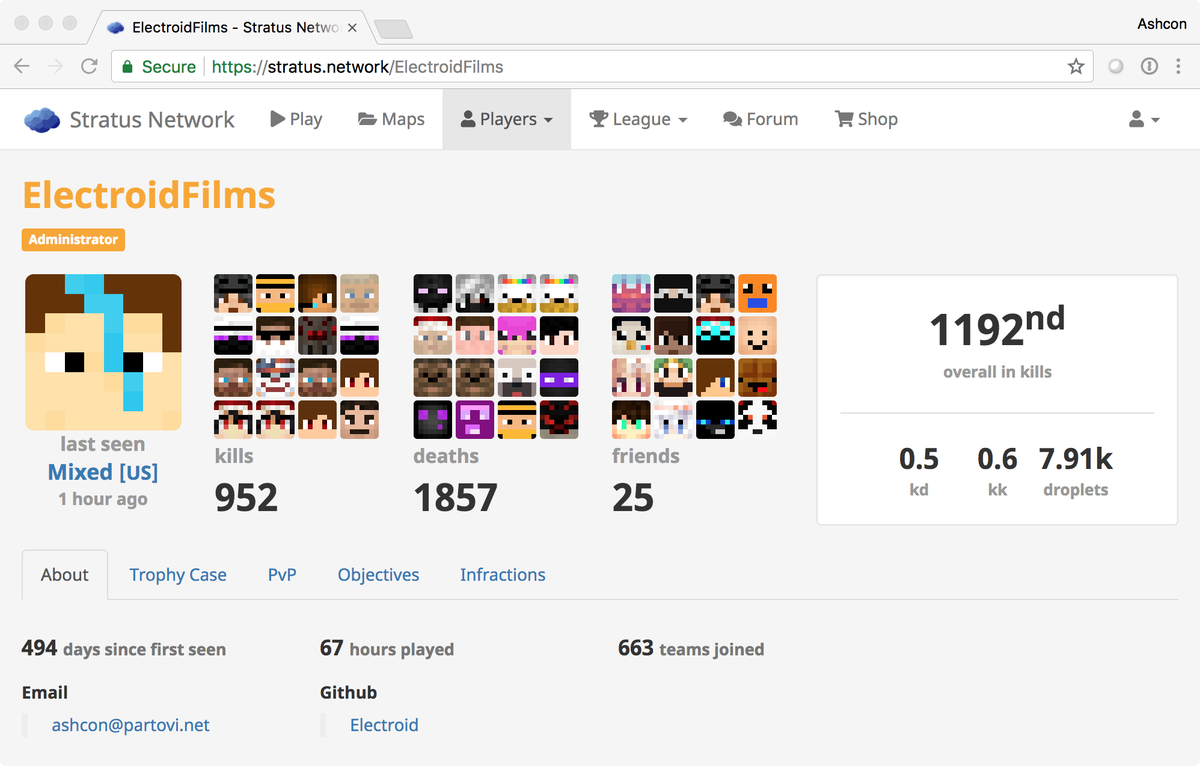
Task: Click the Stratus Network brand text
Action: click(152, 119)
